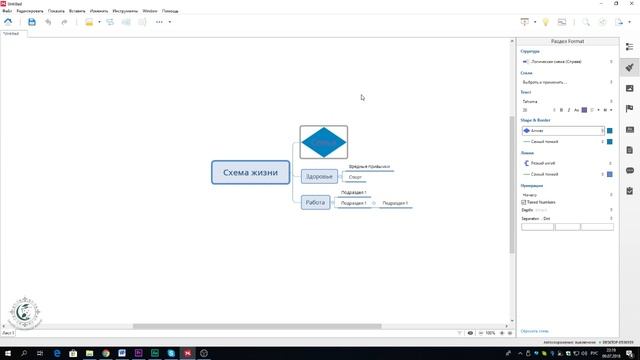Viewport: 640px width, 360px height.
Task: Open the line shape dropdown with the curve icon
Action: 567,163
